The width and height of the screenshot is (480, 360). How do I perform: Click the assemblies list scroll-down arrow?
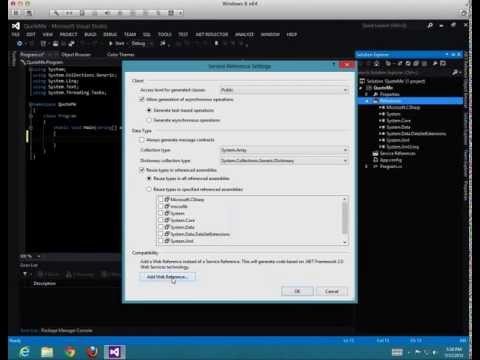click(345, 242)
